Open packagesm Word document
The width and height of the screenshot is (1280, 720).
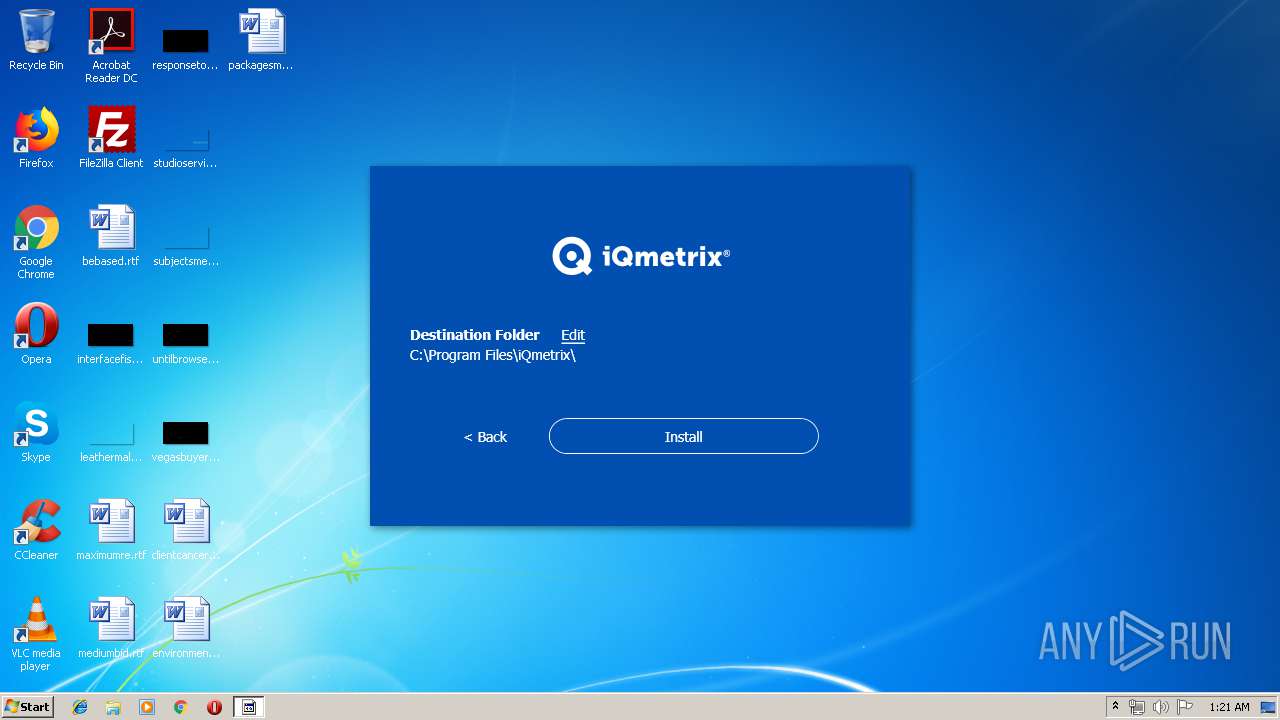(261, 40)
